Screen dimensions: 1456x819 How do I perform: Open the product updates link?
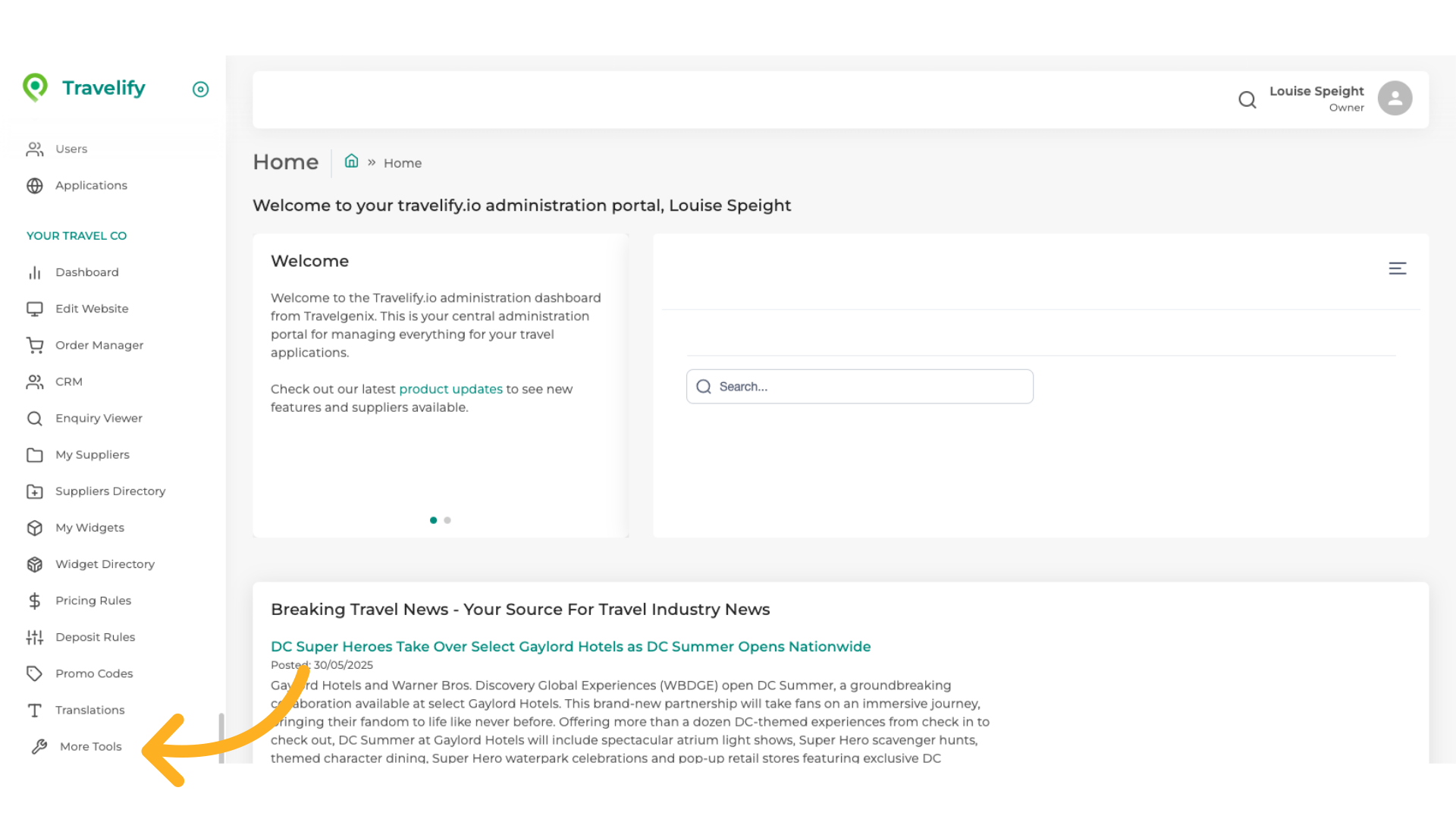[450, 389]
